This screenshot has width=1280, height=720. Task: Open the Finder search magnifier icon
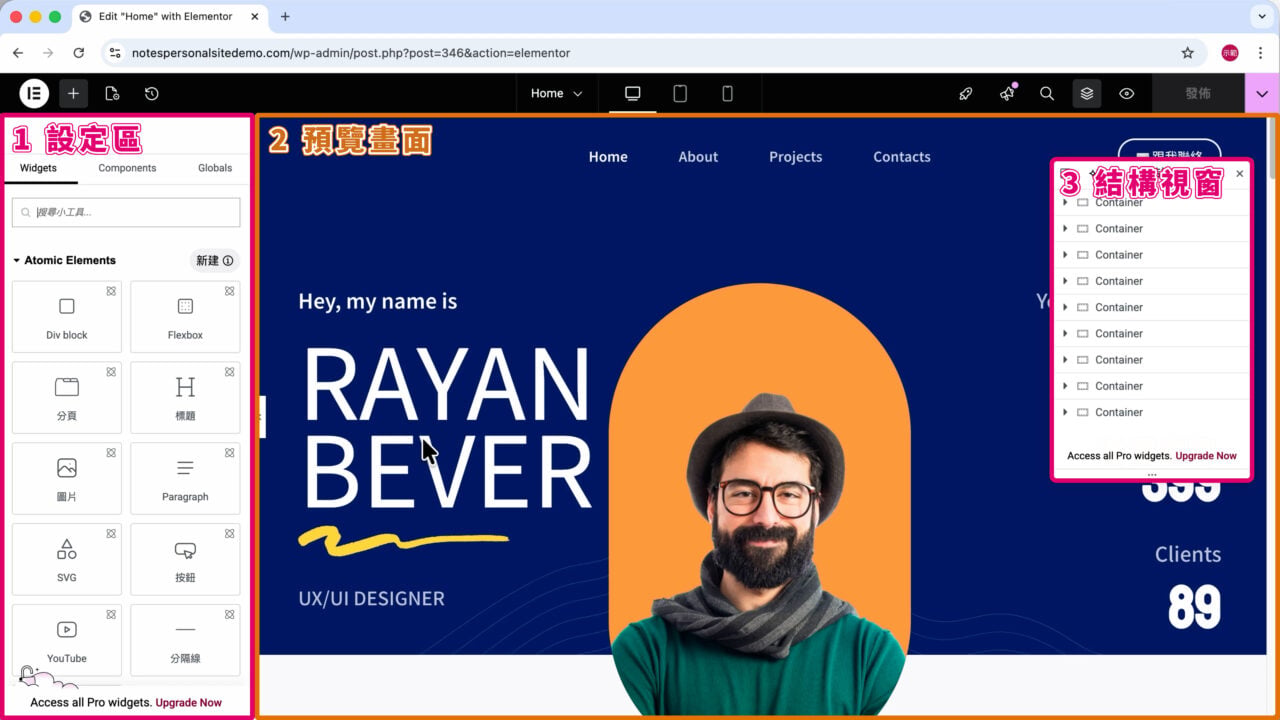[1047, 93]
